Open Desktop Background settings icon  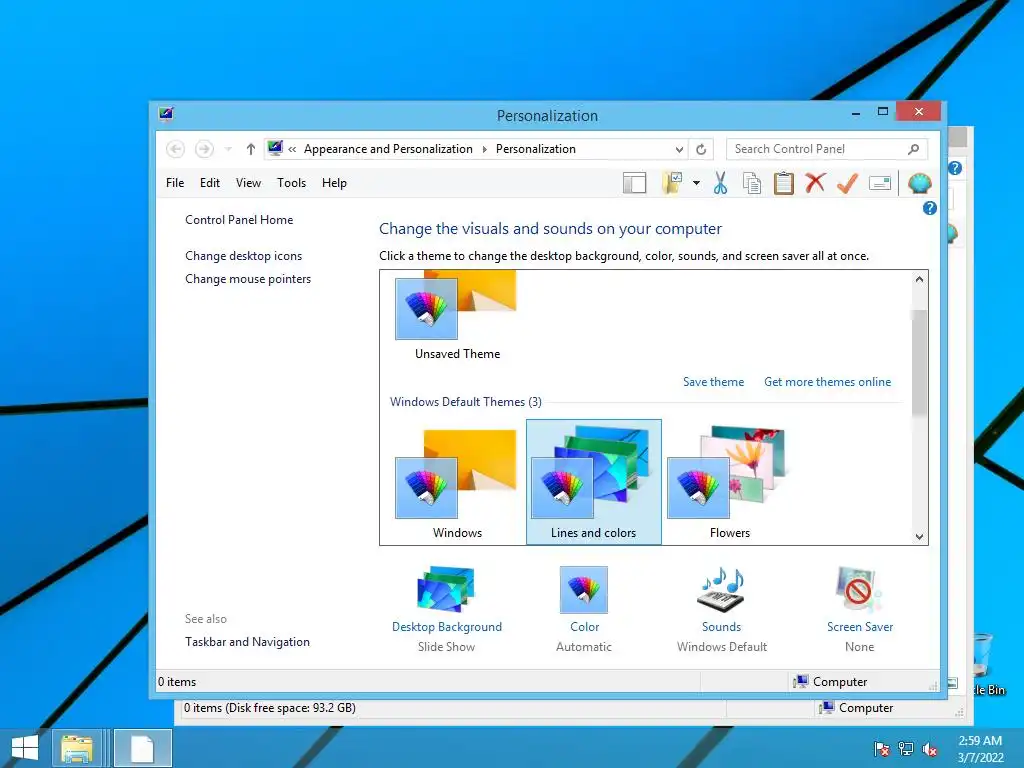(x=446, y=590)
